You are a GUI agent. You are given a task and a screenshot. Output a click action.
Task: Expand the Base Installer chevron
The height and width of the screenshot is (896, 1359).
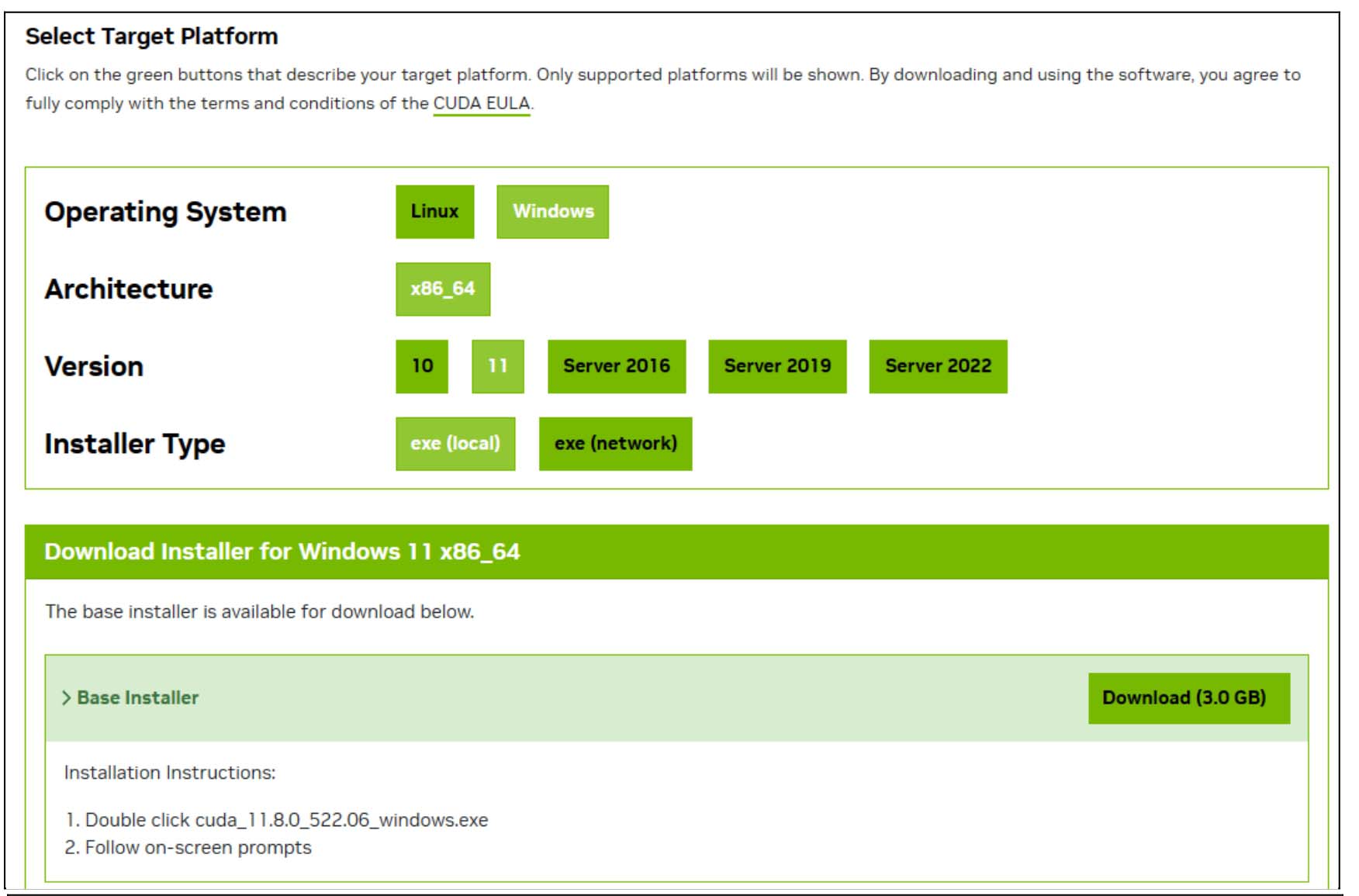(67, 697)
